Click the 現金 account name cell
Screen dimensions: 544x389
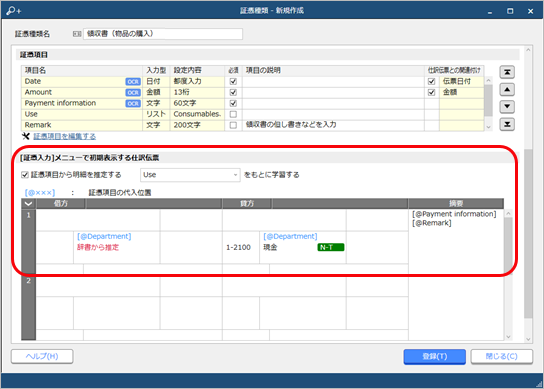[270, 247]
